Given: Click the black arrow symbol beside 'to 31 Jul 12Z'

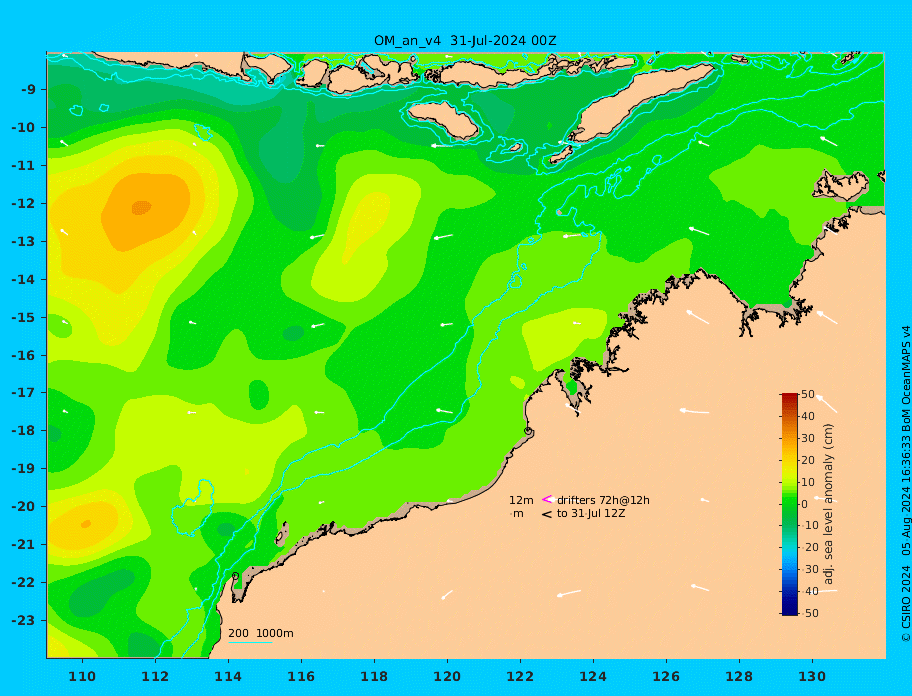Looking at the screenshot, I should click(x=547, y=514).
